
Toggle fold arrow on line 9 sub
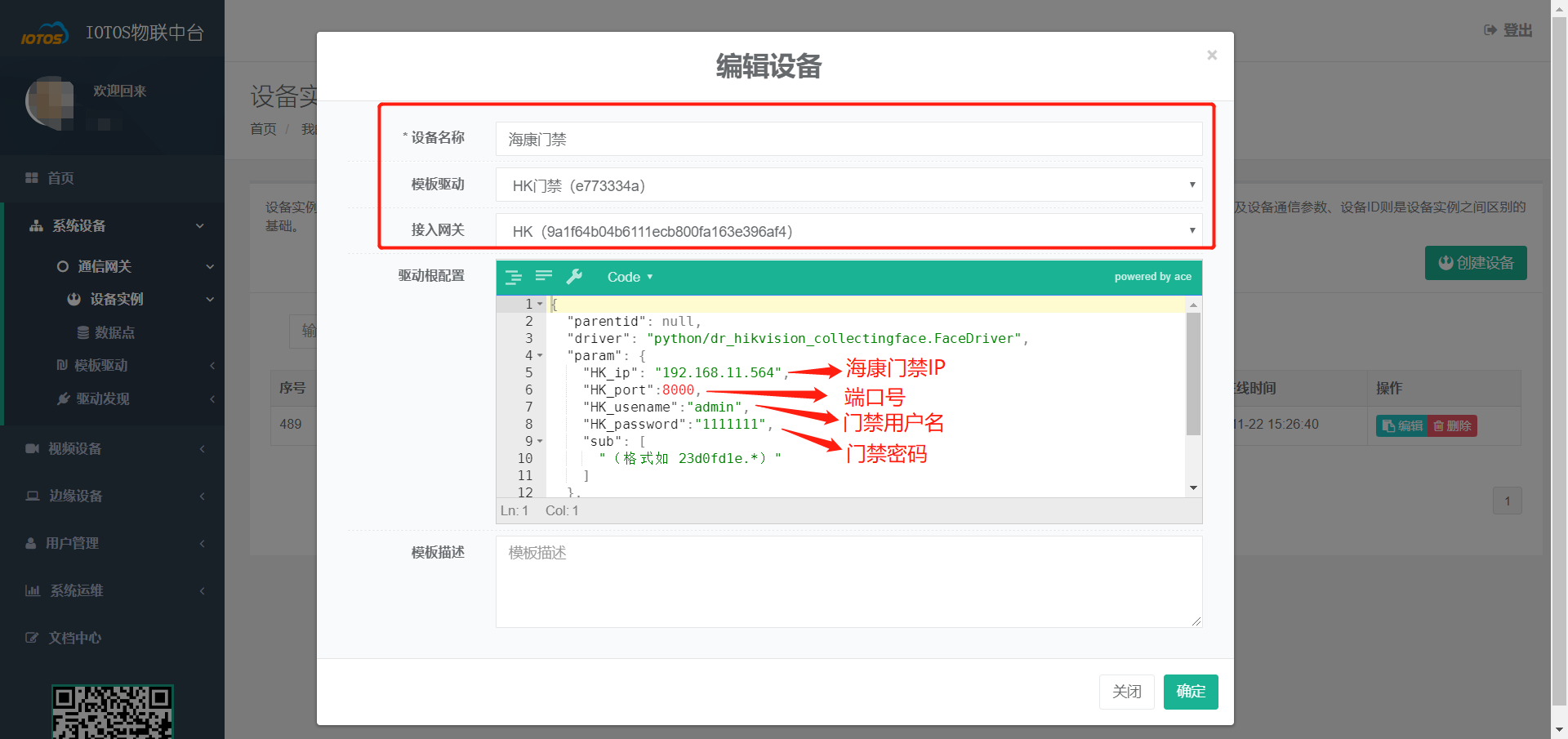[x=540, y=441]
